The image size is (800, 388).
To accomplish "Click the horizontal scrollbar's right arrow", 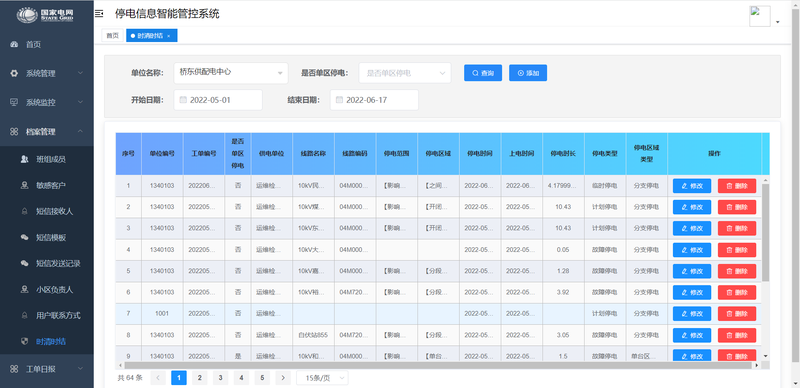I will [x=757, y=366].
